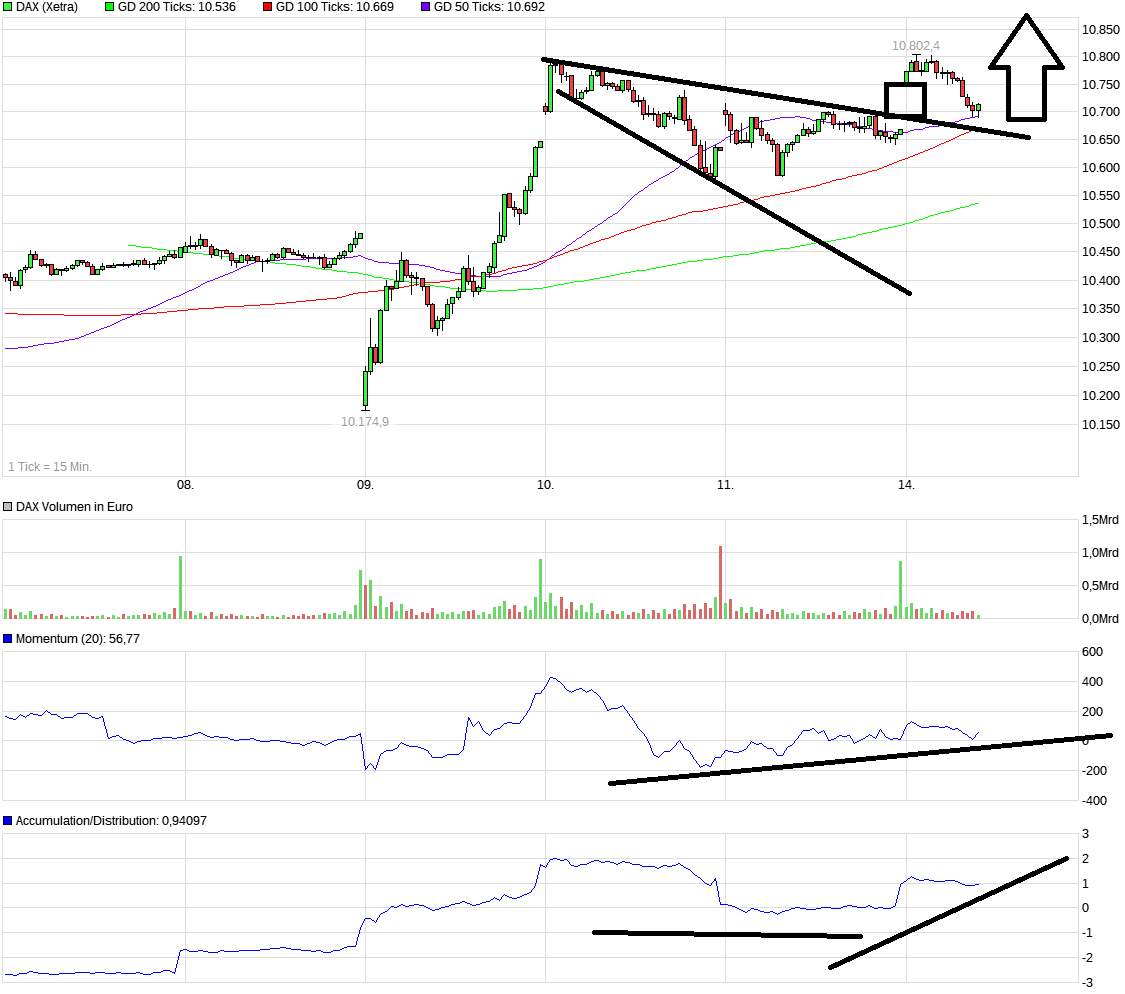Select the 'GD 50 Ticks: 10.692' label
The height and width of the screenshot is (994, 1125).
(x=489, y=7)
